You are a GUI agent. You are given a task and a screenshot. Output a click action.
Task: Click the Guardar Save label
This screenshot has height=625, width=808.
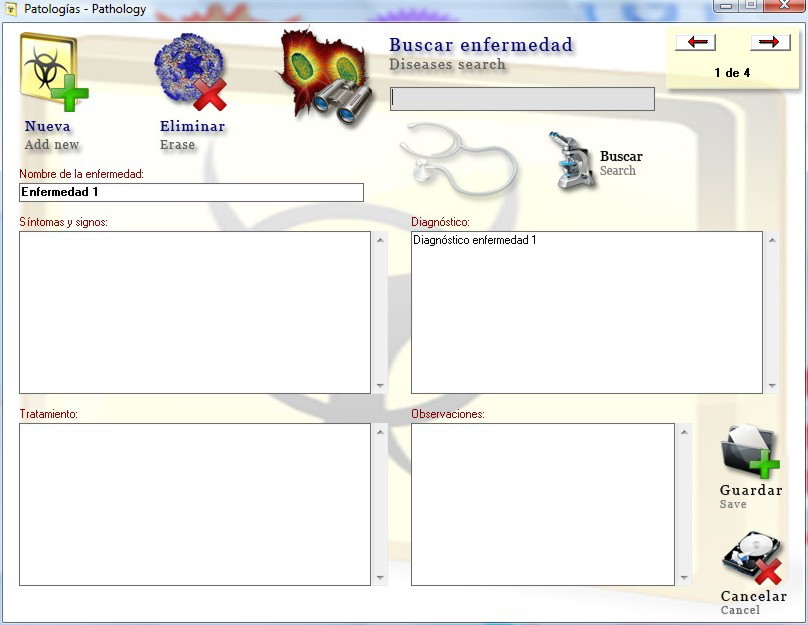pyautogui.click(x=751, y=497)
